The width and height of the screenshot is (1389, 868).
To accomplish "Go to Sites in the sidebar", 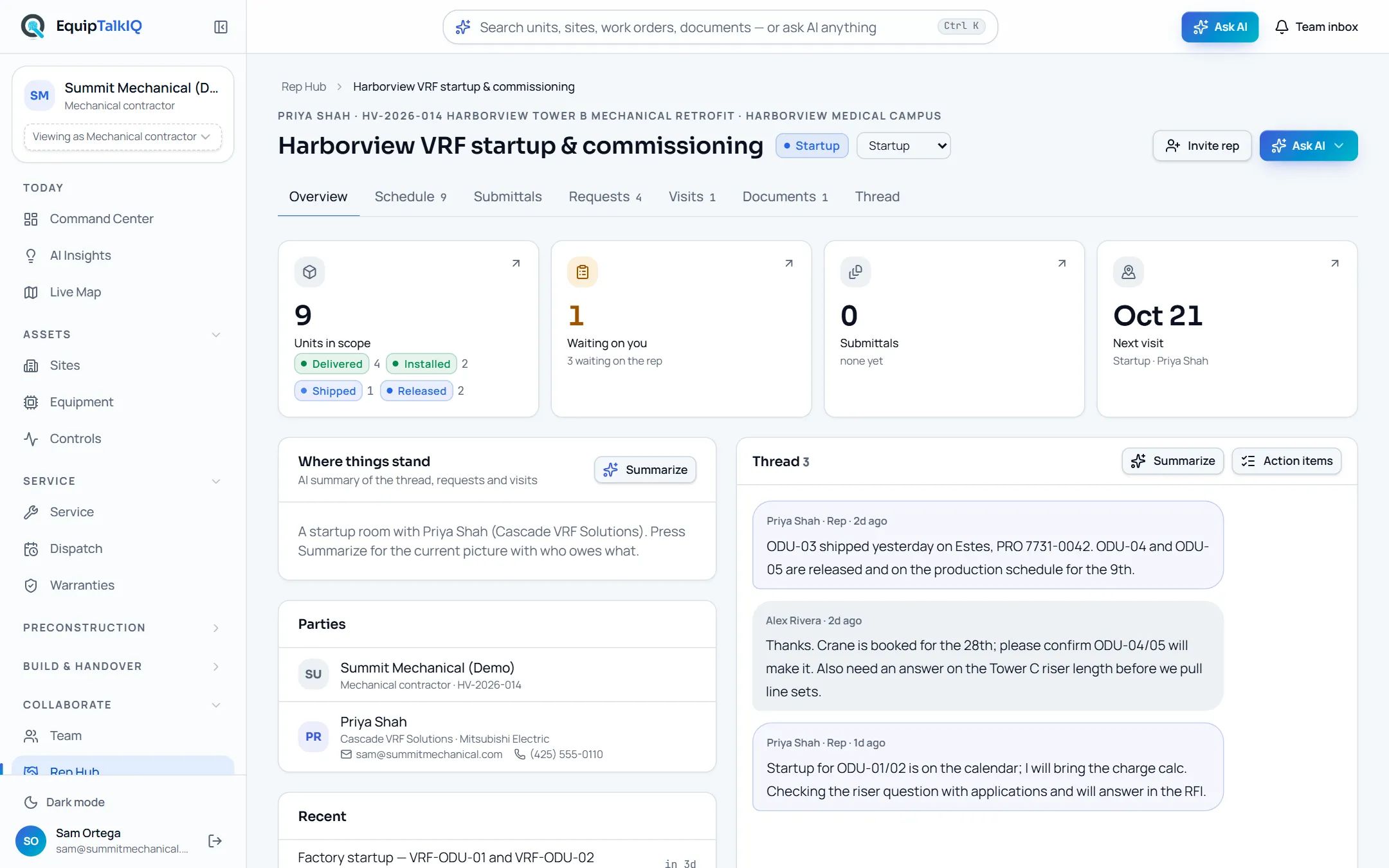I will point(122,365).
